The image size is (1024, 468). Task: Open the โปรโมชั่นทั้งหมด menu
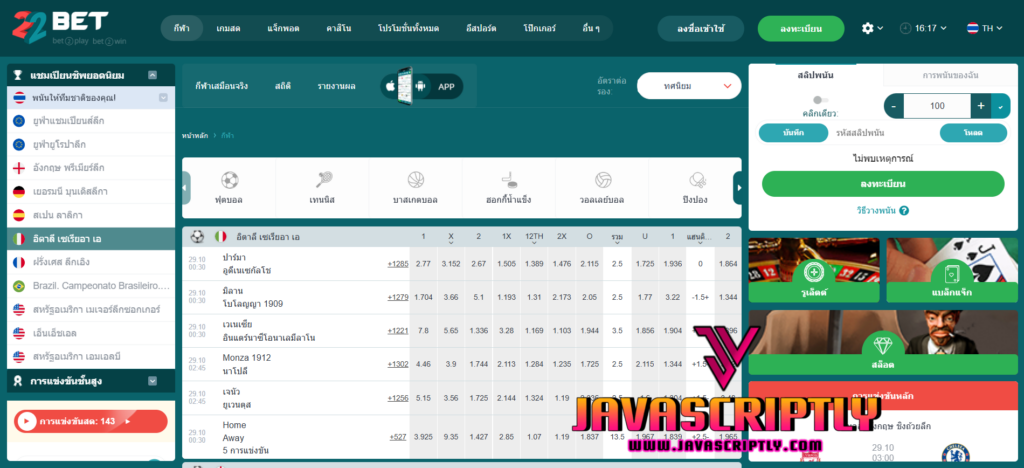[x=409, y=28]
